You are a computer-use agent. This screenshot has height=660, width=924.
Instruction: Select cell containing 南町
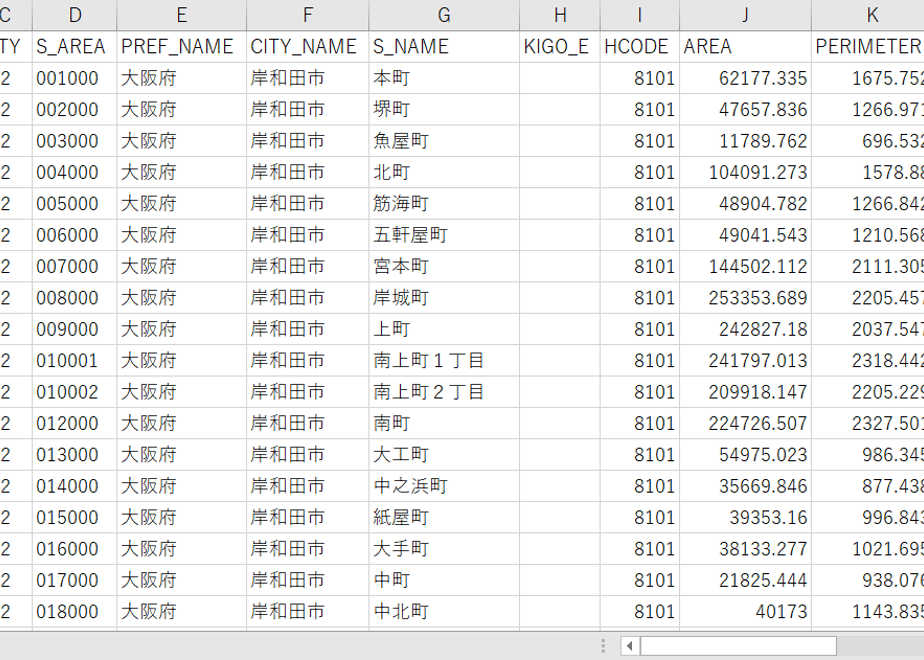444,423
